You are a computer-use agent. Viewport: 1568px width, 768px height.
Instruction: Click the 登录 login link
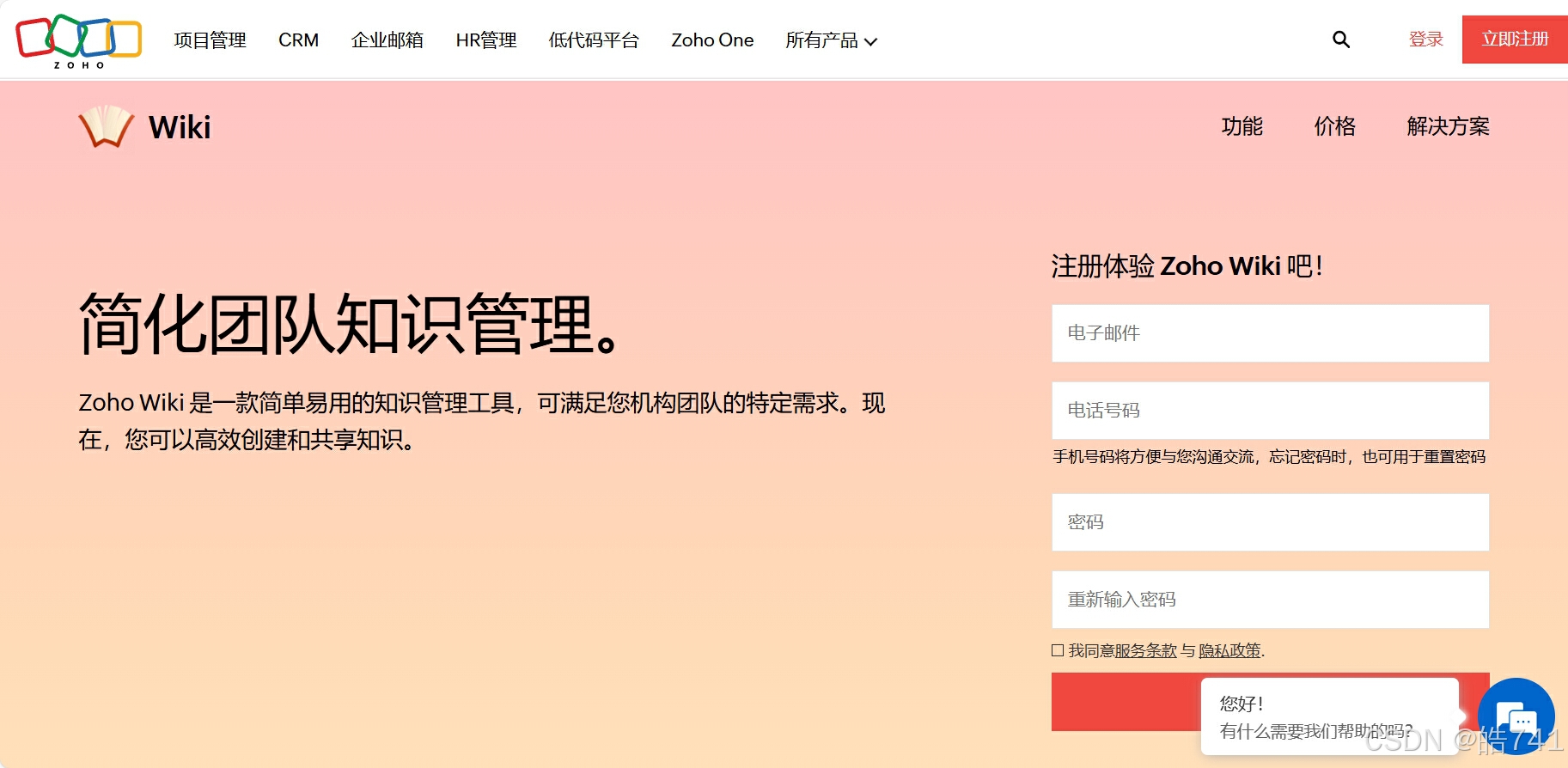tap(1426, 40)
